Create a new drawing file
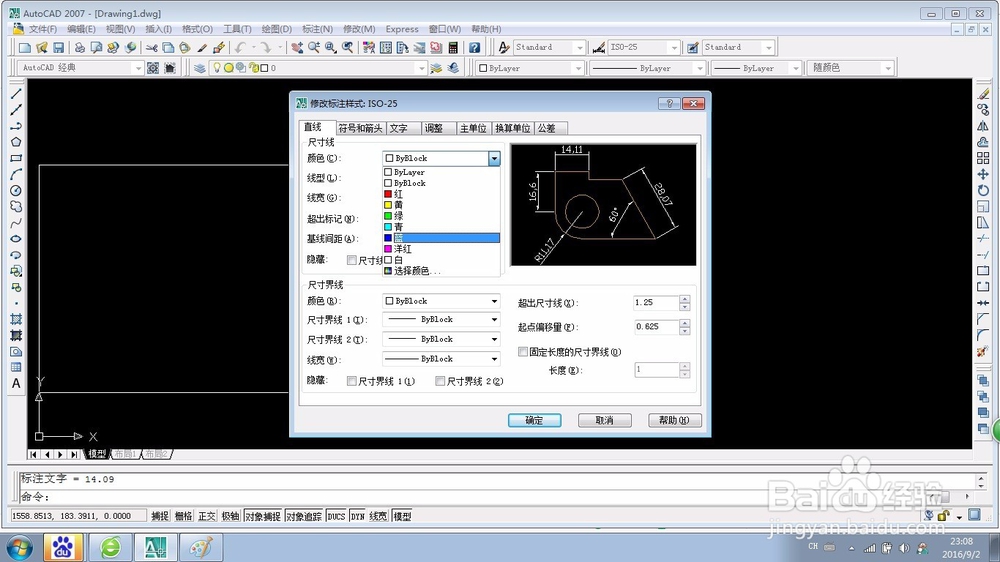 coord(25,47)
